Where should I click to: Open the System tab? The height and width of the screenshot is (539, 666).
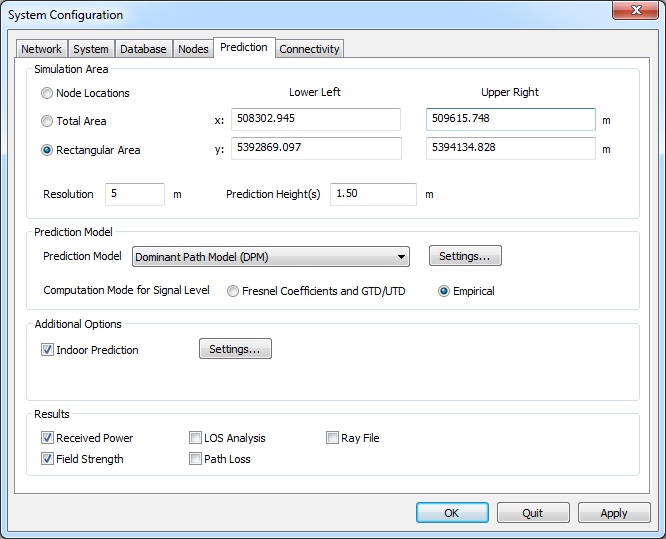91,49
